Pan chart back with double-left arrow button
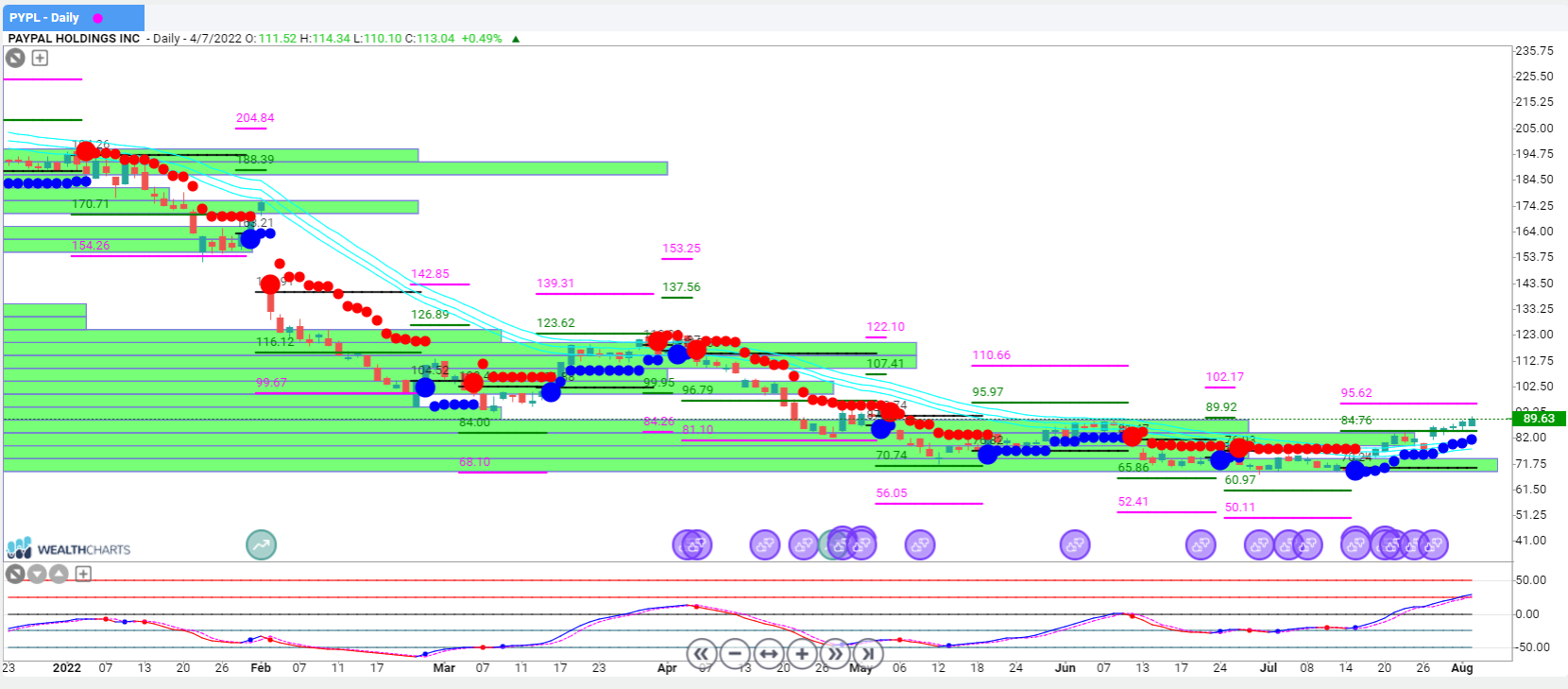 pos(701,653)
